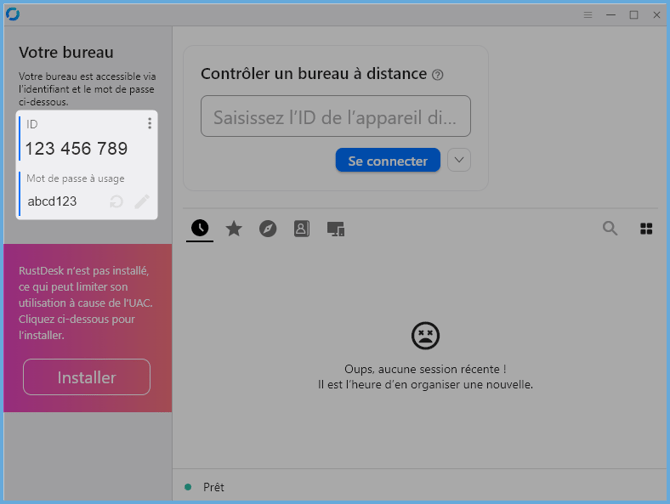Show help for remote desktop control

(438, 75)
